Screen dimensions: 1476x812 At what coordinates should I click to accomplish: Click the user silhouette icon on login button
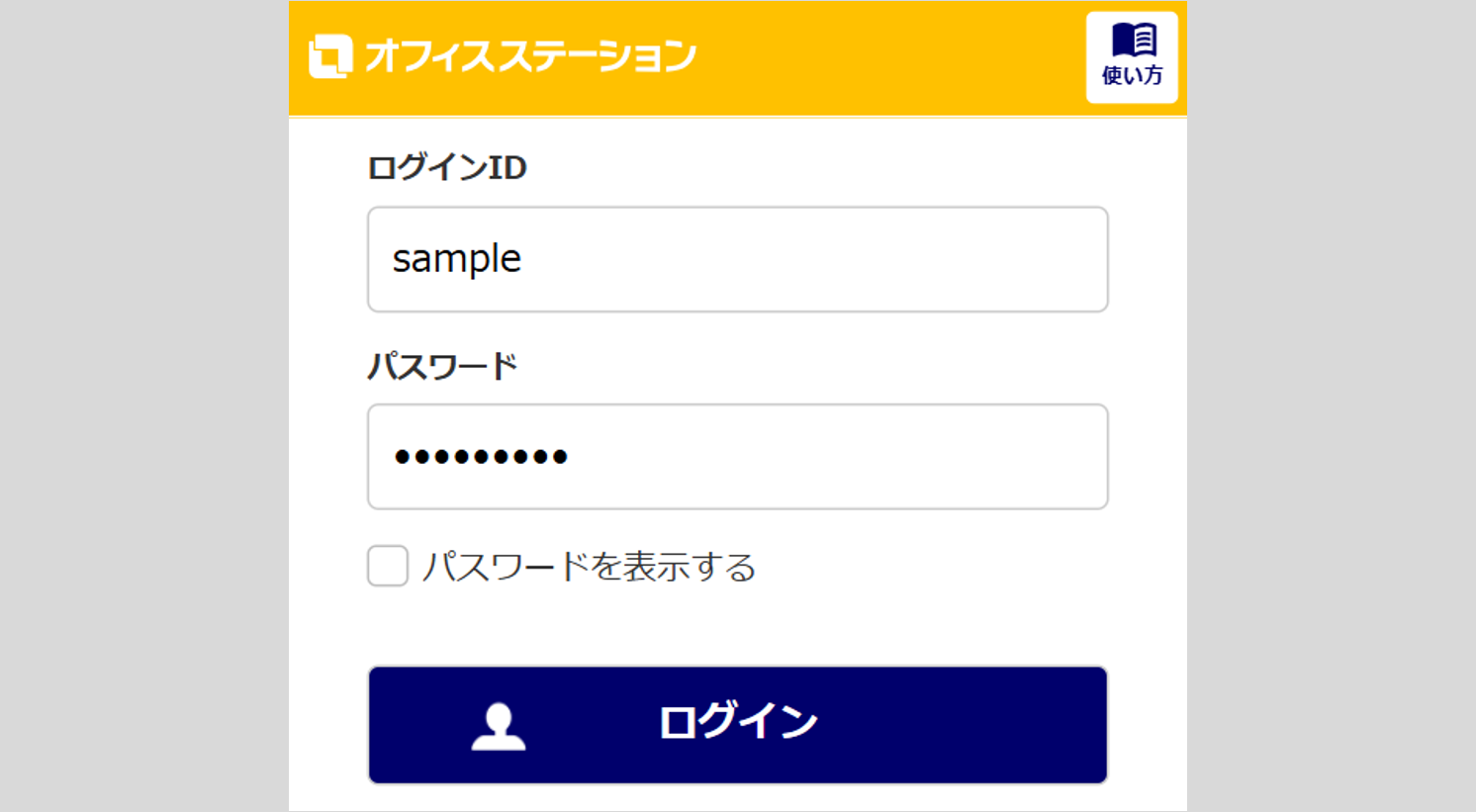(499, 726)
